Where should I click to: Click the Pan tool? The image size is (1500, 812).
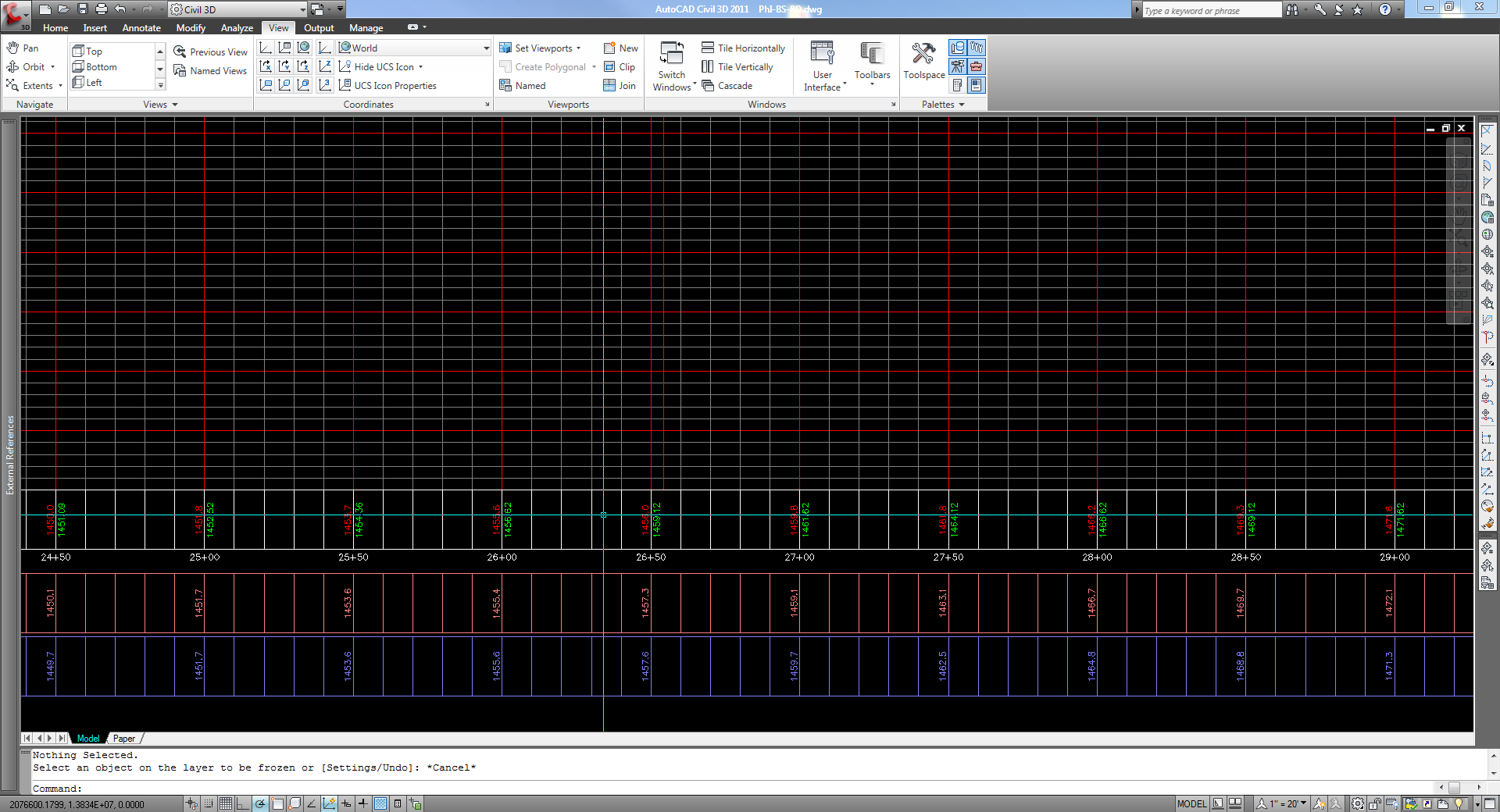22,48
